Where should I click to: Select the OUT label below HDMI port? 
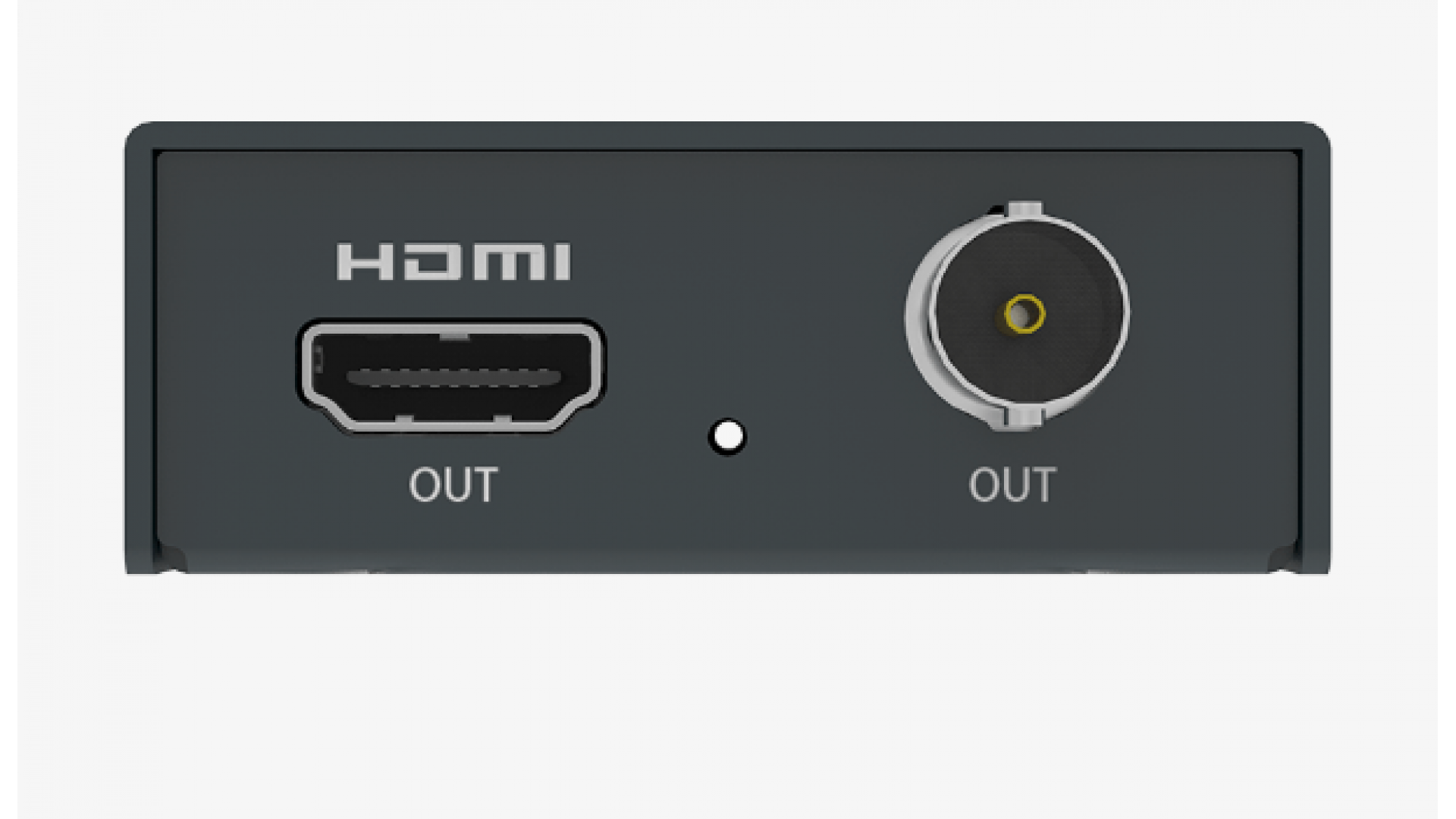(453, 485)
